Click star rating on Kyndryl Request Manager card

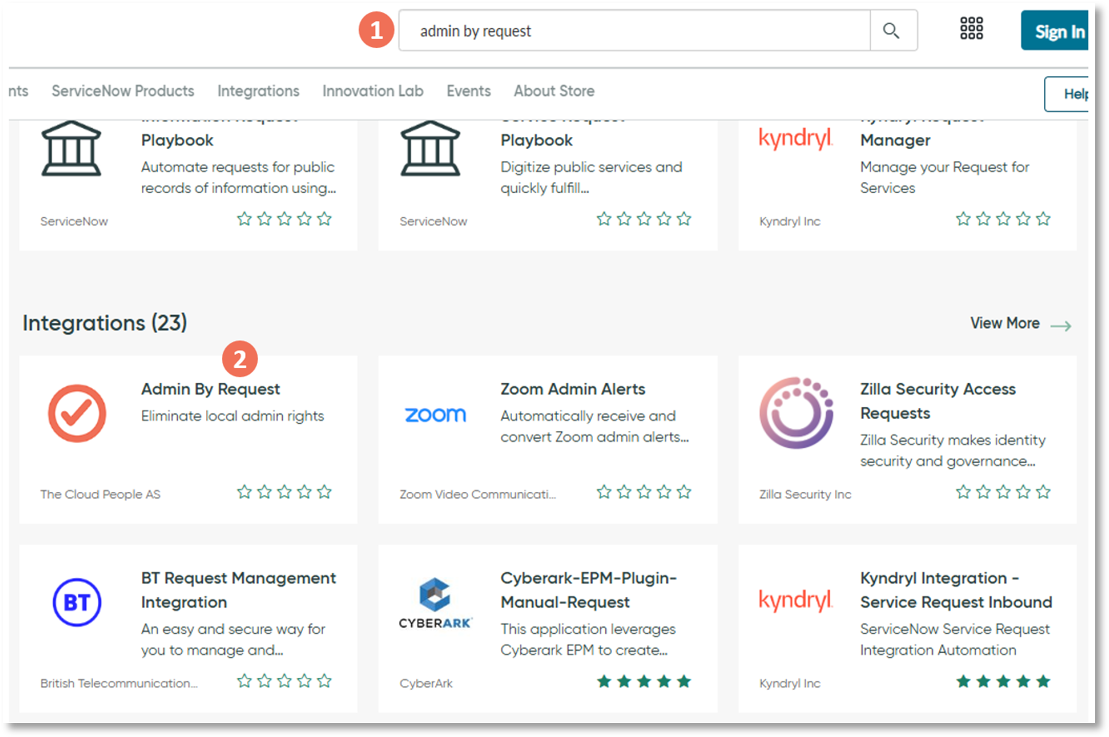1003,219
